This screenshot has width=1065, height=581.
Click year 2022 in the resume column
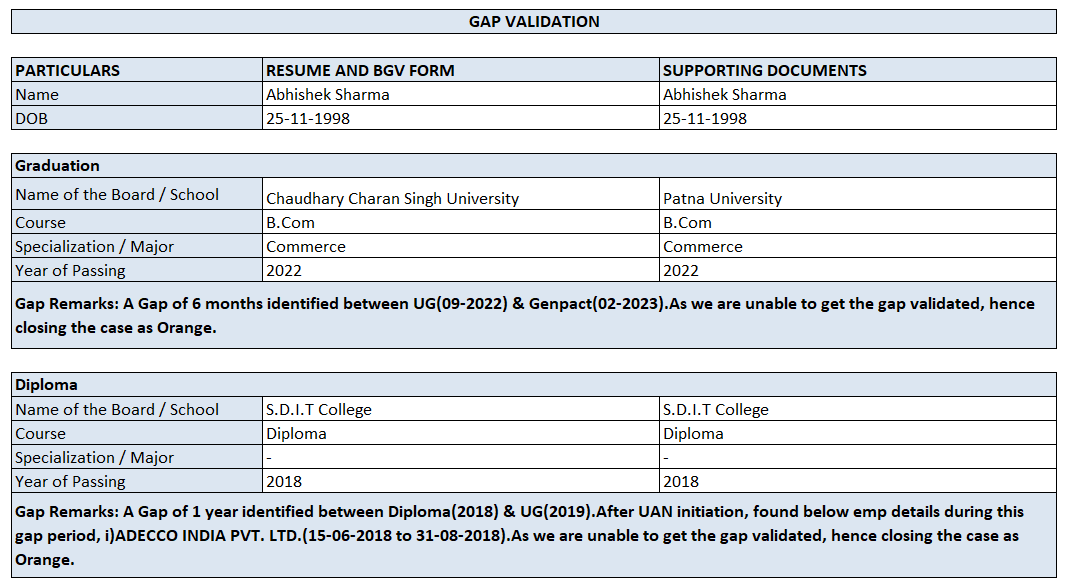click(284, 270)
